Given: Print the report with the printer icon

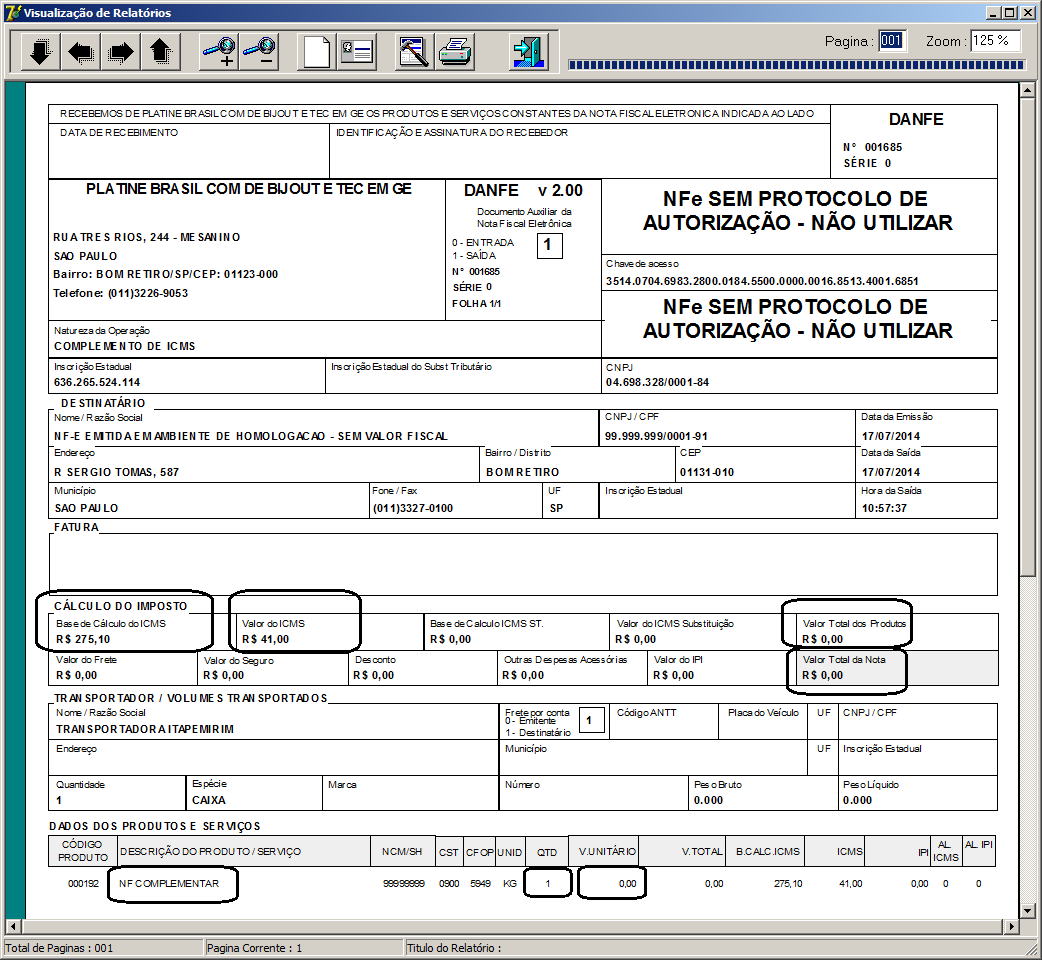Looking at the screenshot, I should [x=455, y=51].
